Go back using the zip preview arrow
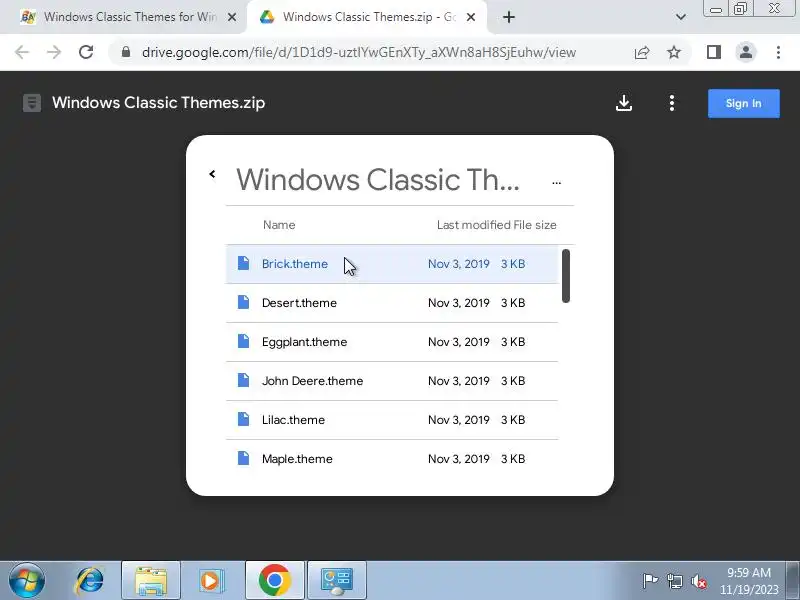800x600 pixels. pyautogui.click(x=212, y=174)
